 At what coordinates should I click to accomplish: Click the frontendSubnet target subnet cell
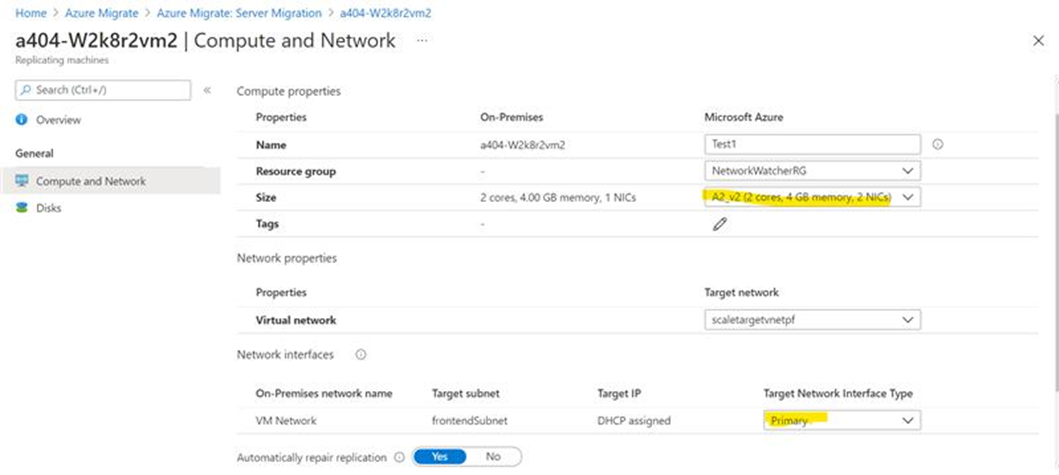coord(469,420)
